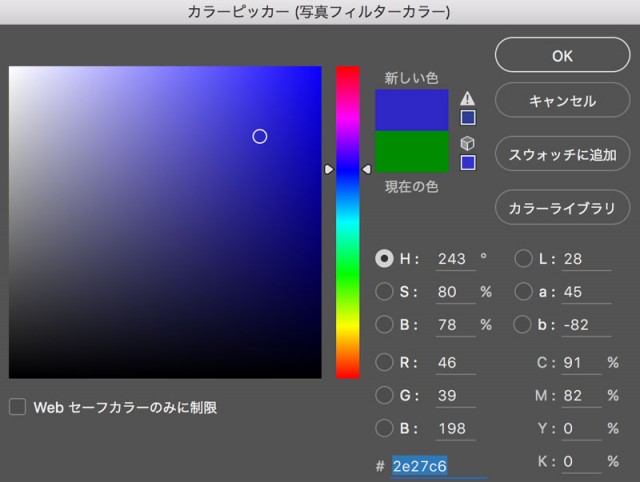Select the S saturation radio button
640x482 pixels.
384,292
